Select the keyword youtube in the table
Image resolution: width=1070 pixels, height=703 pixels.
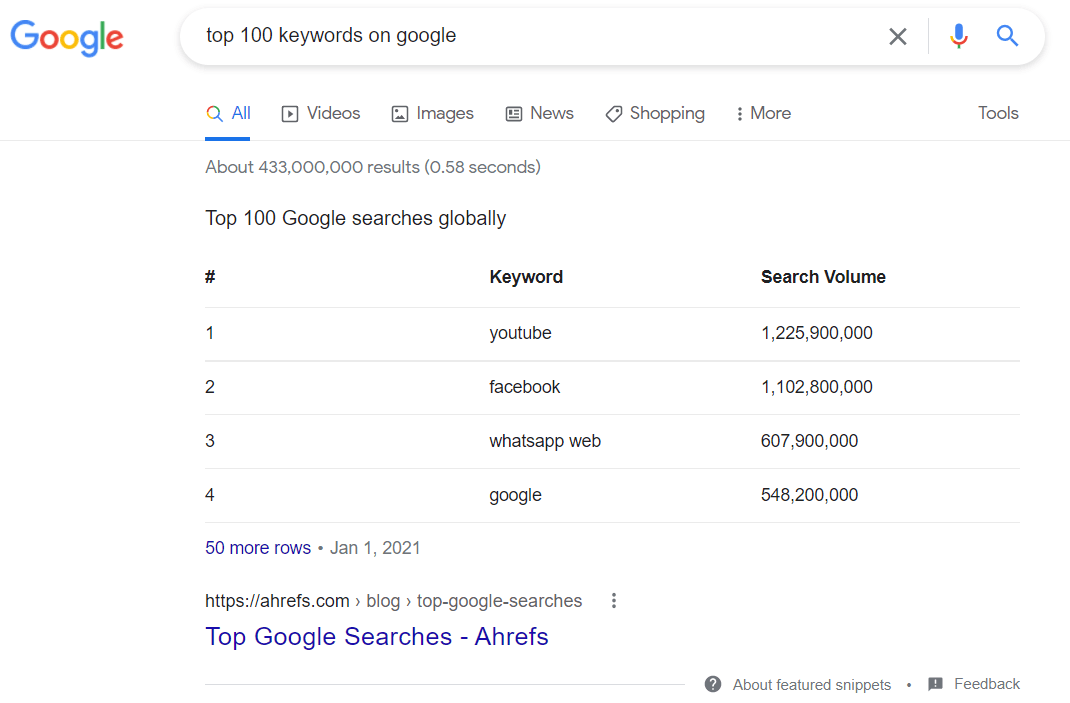pos(520,332)
